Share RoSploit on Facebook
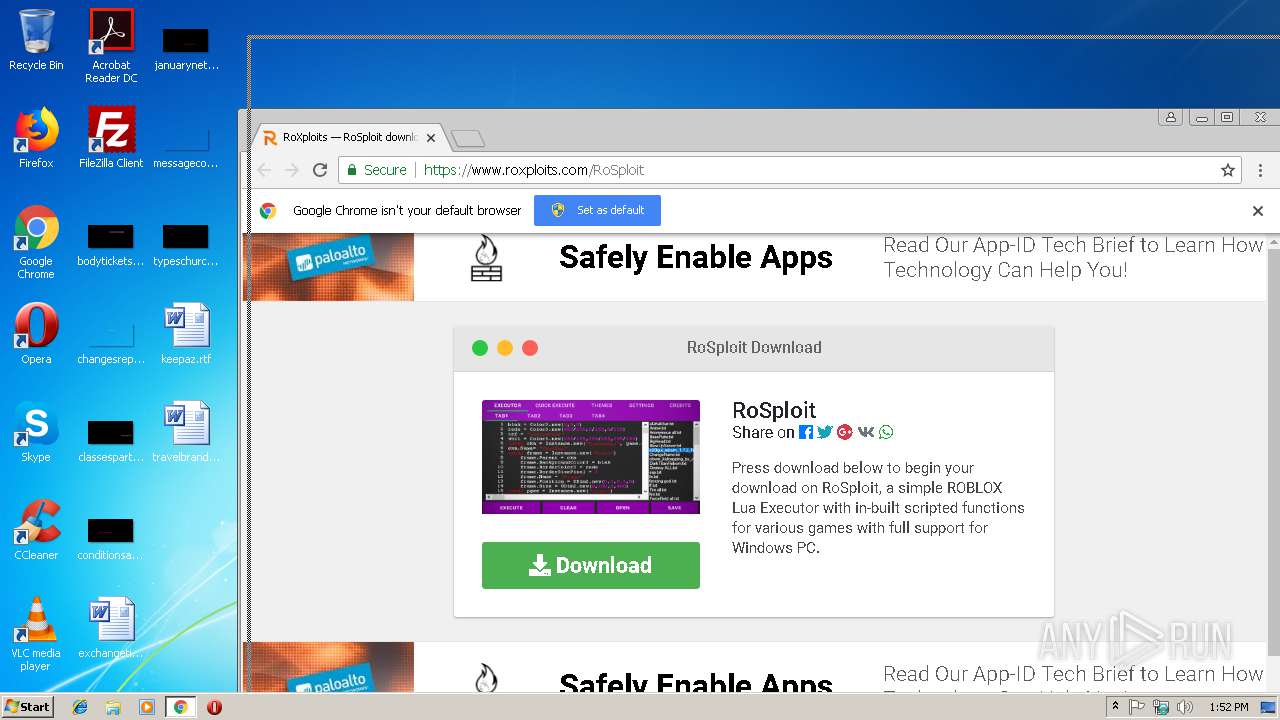 (x=806, y=432)
